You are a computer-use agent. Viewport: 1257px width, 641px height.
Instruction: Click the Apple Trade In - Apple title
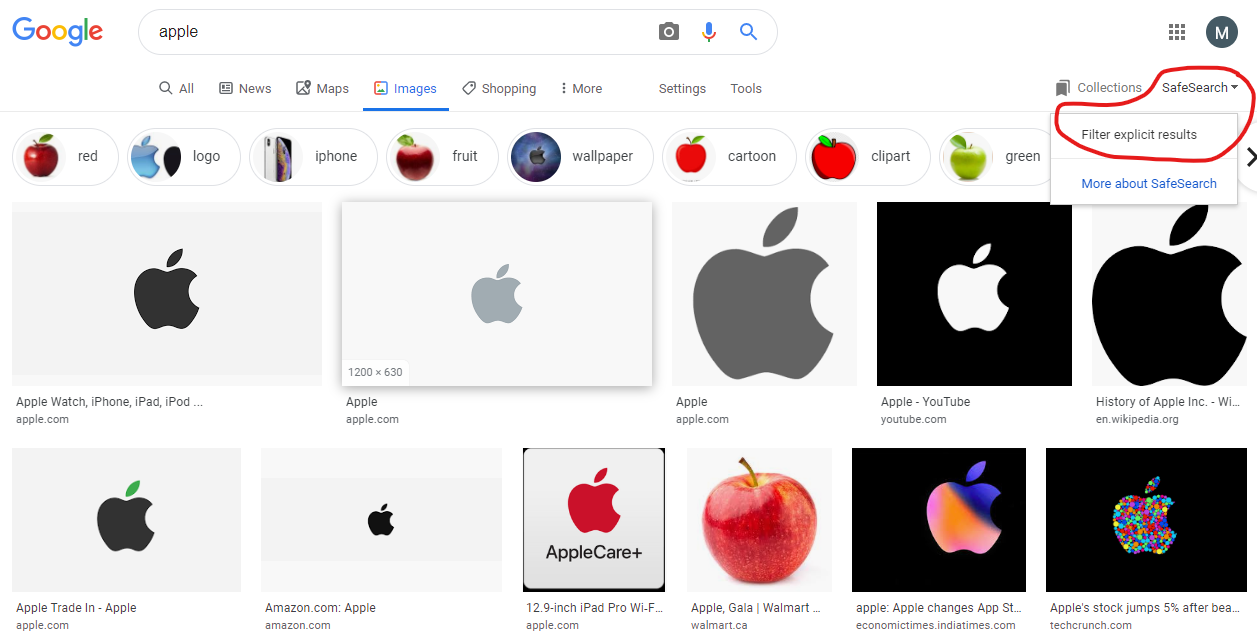[x=76, y=608]
